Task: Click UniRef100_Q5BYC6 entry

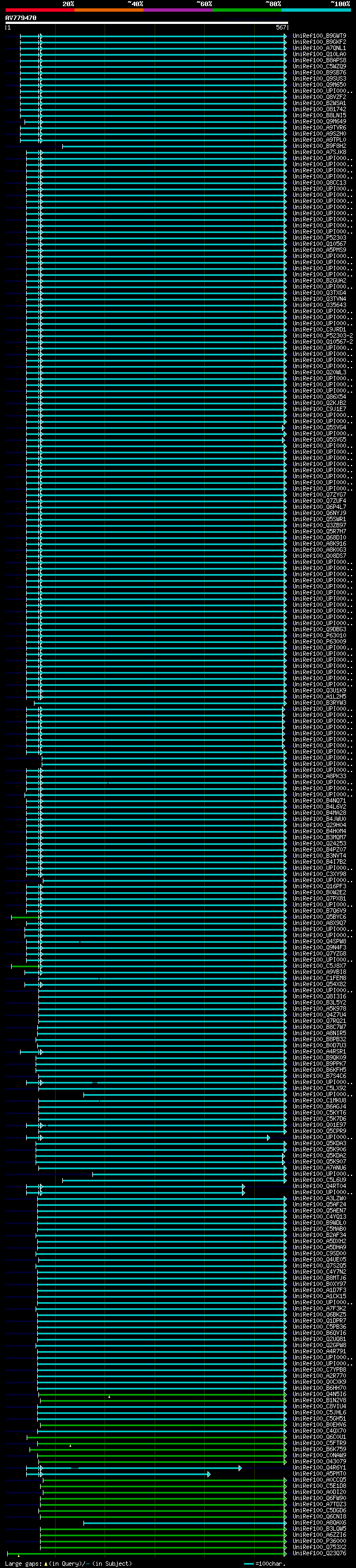Action: tap(319, 917)
